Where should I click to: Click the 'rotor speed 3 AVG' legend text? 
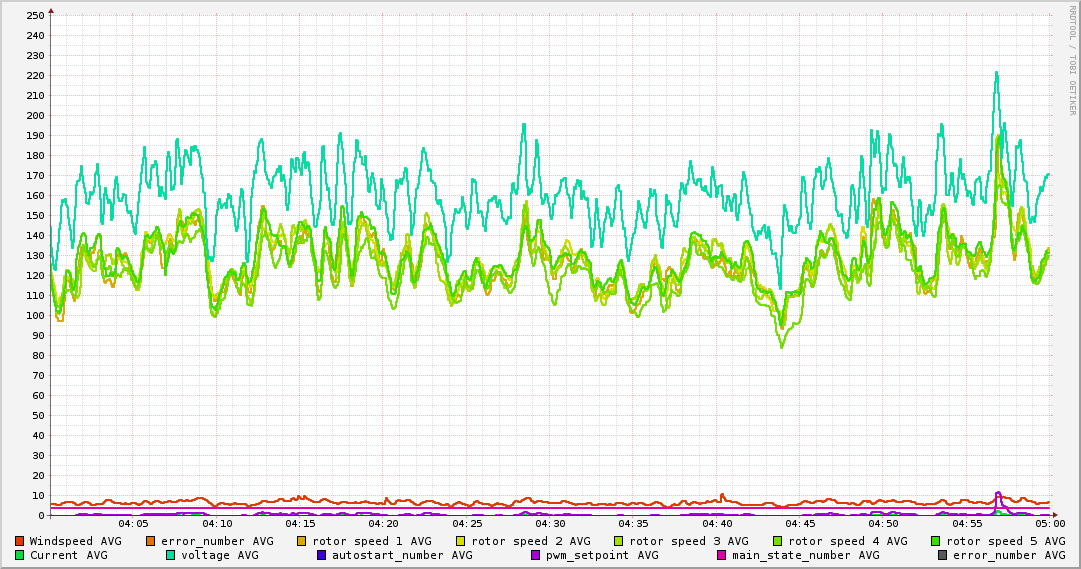(x=689, y=541)
